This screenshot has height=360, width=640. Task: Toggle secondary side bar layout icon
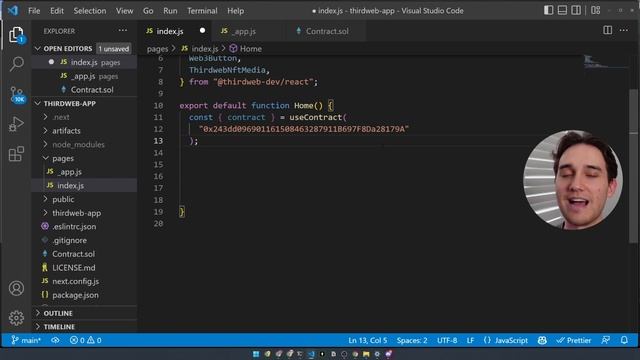pos(576,10)
